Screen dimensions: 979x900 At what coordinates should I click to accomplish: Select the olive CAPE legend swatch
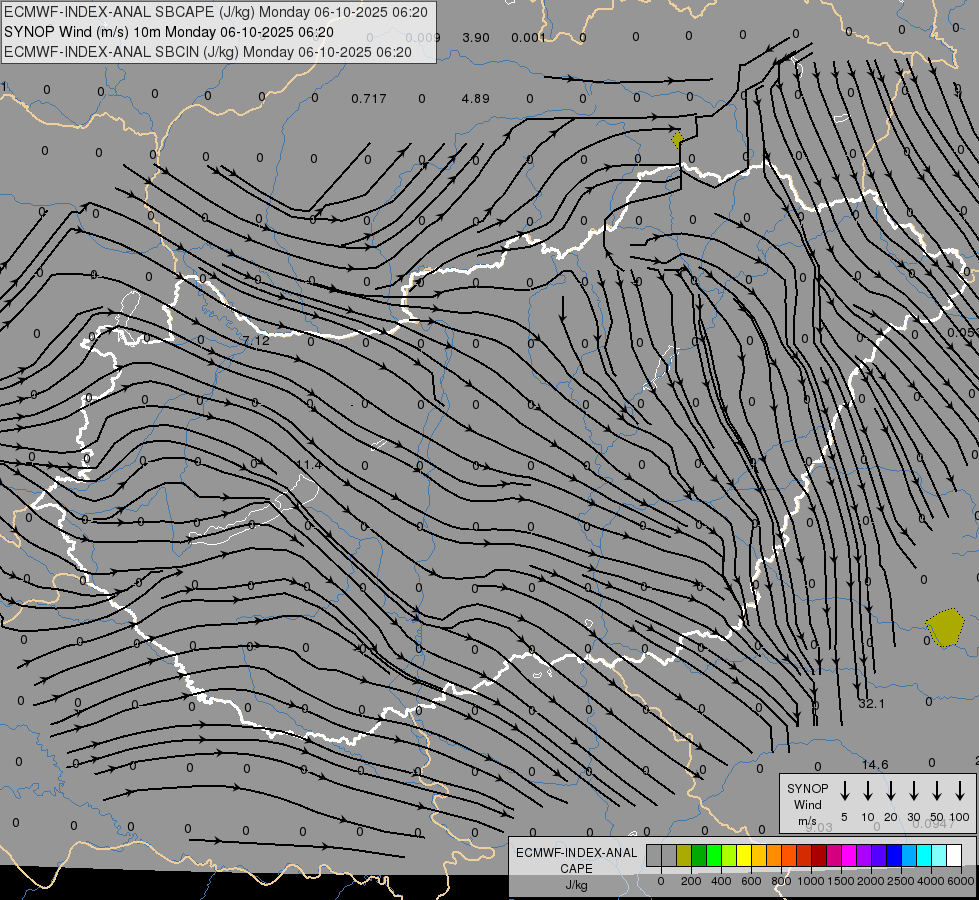click(684, 856)
